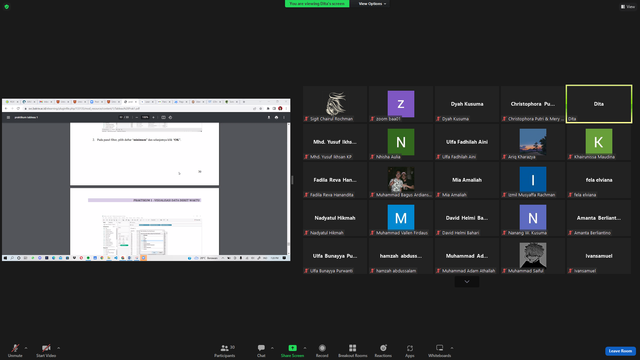Open the Participants panel
Image resolution: width=640 pixels, height=360 pixels.
[225, 351]
